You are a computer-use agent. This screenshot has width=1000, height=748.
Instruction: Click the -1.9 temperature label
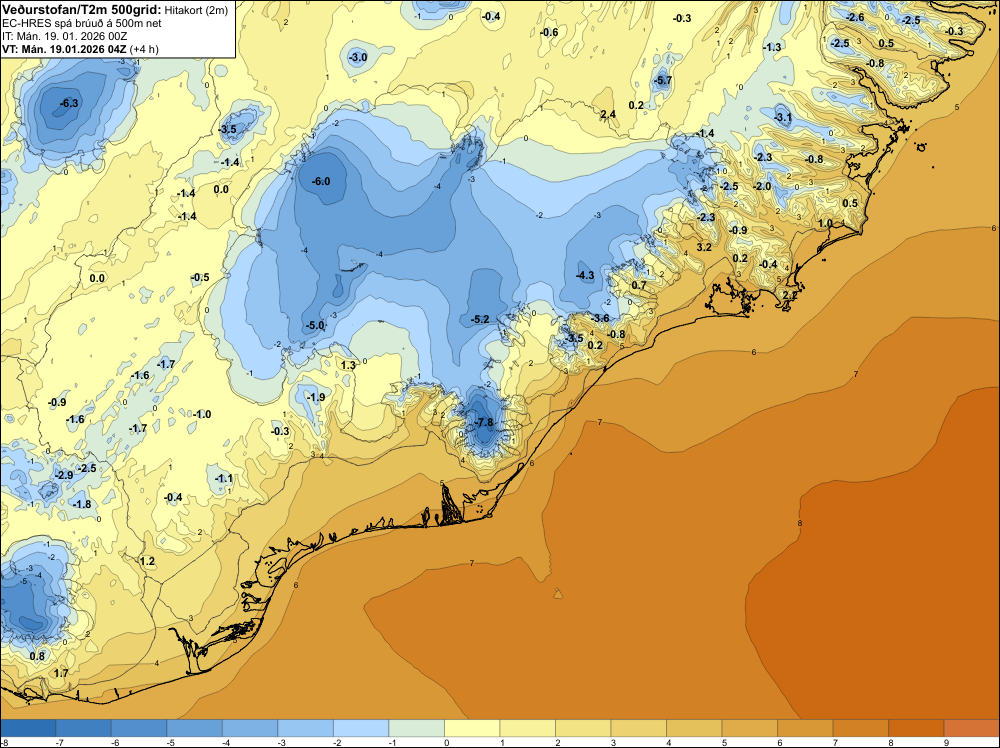pos(316,397)
